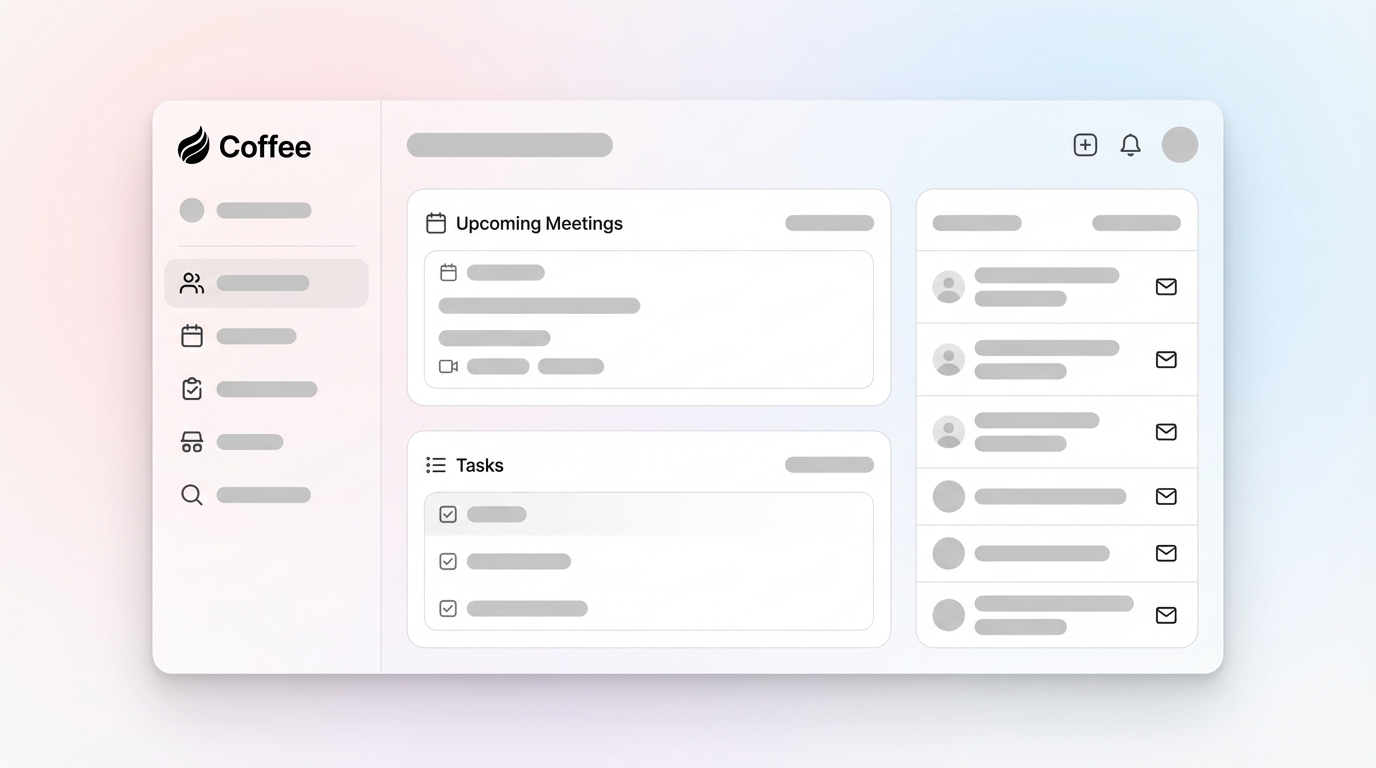Click the Tasks clipboard icon in sidebar

click(x=191, y=388)
